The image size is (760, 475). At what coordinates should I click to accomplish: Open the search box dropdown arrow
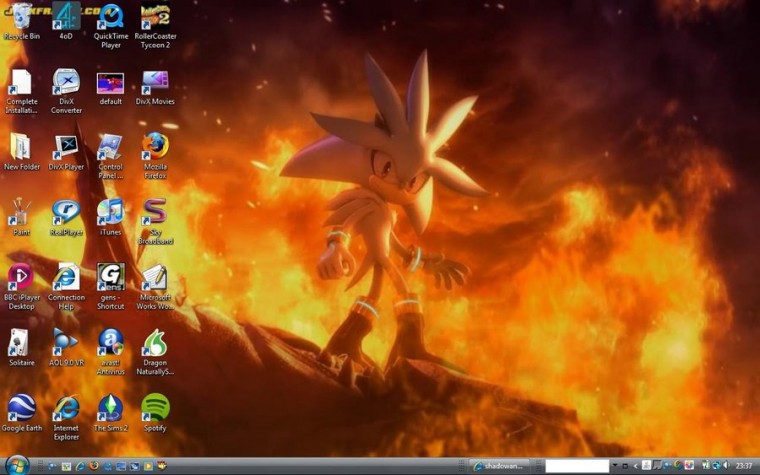(615, 465)
